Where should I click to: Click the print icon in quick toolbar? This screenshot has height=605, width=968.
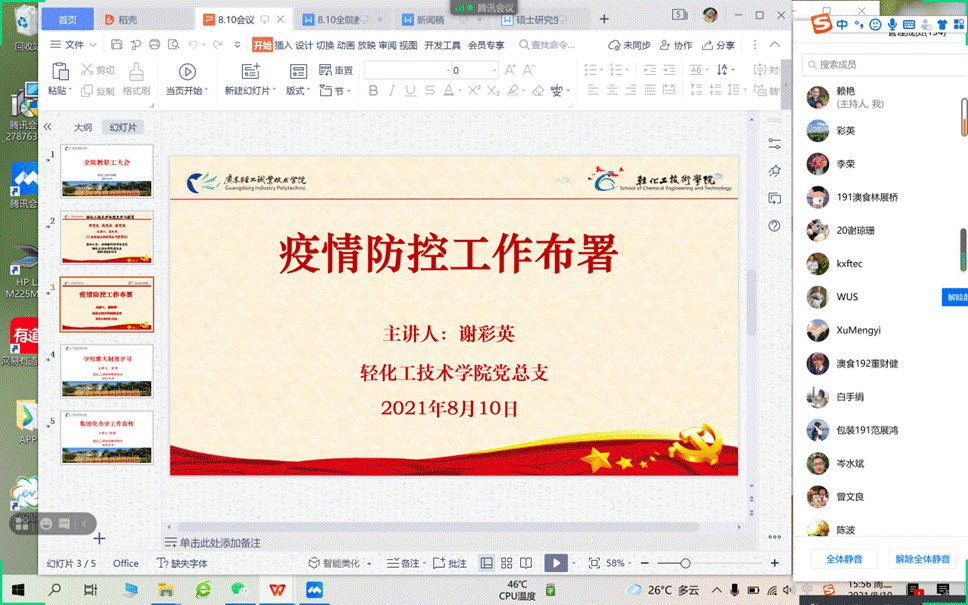pos(154,45)
